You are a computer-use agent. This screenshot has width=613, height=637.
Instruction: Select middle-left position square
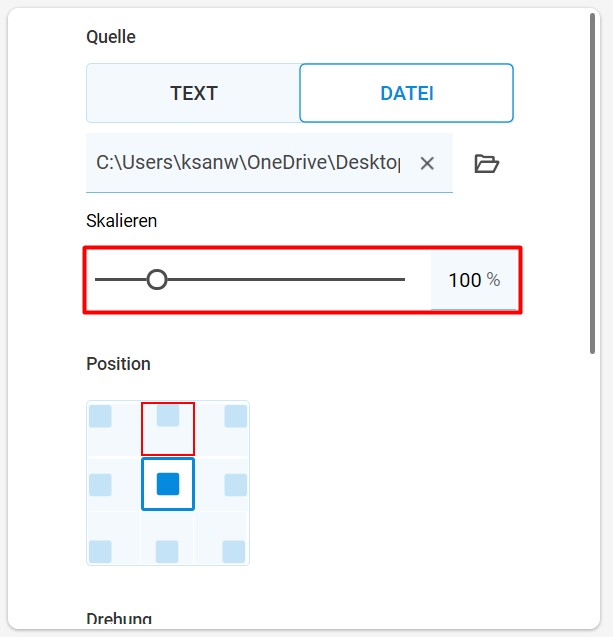point(100,484)
